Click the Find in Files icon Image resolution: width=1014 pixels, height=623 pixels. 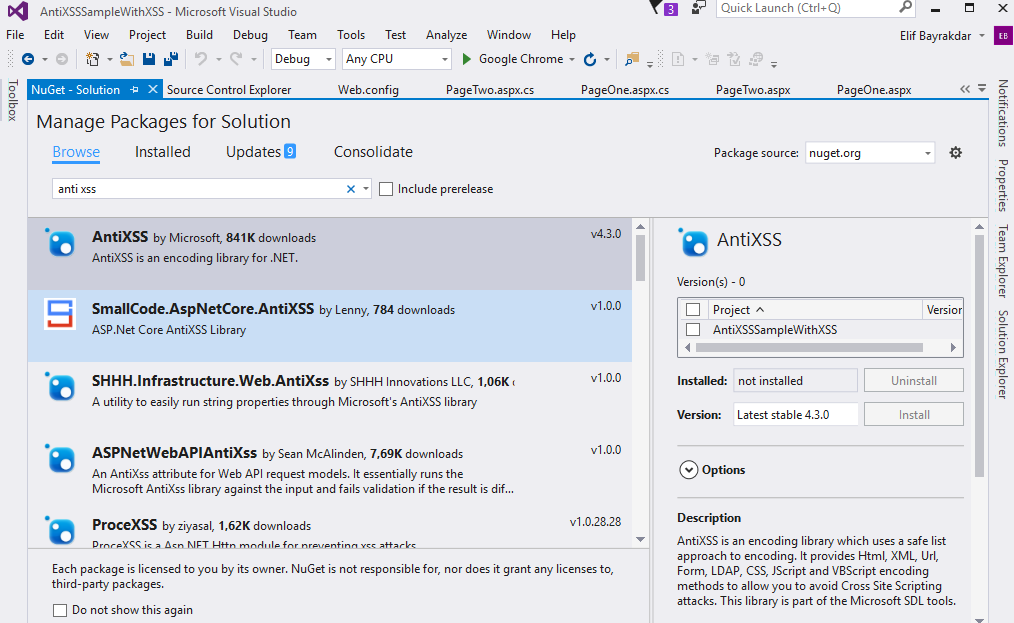pos(632,60)
